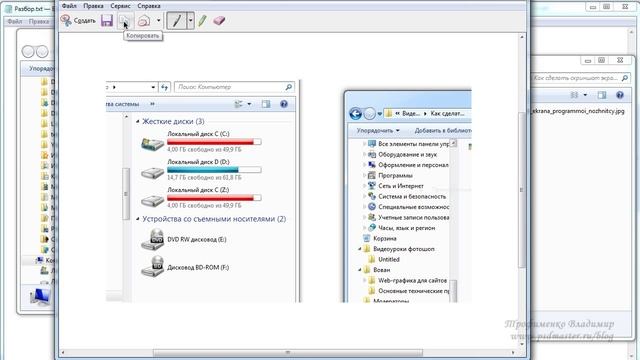Open the Pen options dropdown arrow
This screenshot has height=360, width=640.
(190, 20)
